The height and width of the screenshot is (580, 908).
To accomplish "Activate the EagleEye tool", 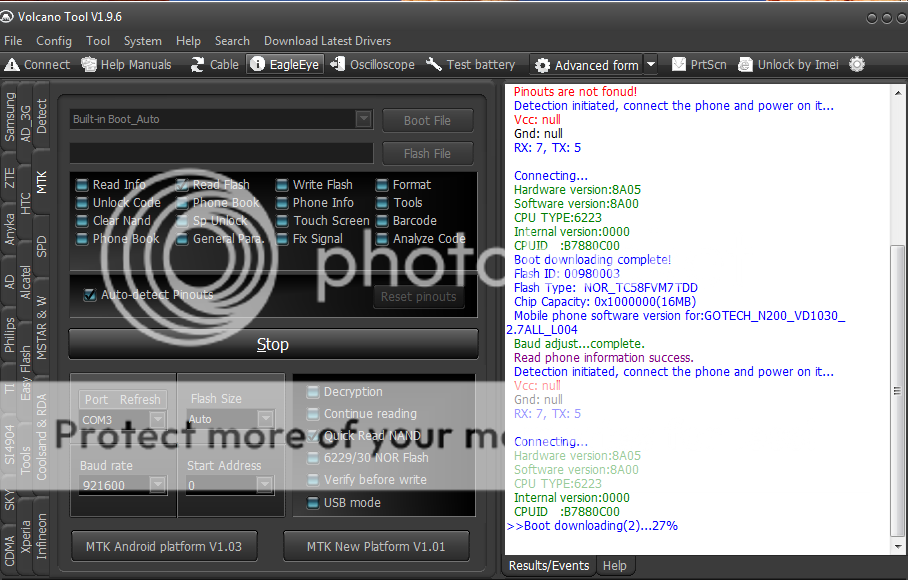I will click(x=284, y=64).
